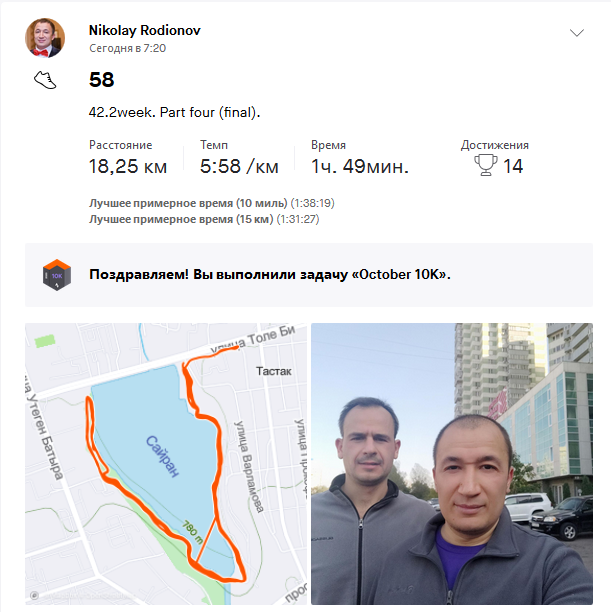
Task: Click the running shoe activity icon
Action: [45, 80]
